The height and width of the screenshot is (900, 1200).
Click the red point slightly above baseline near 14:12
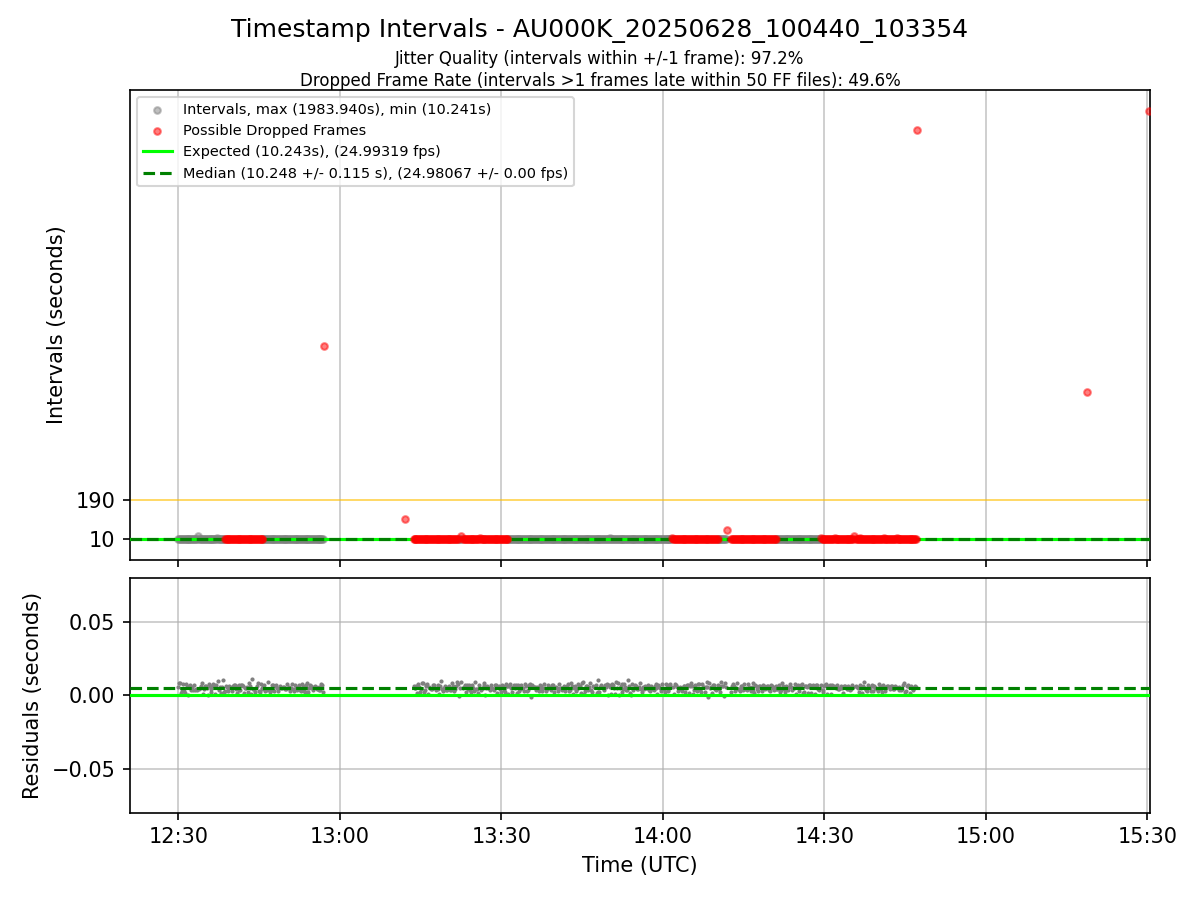coord(727,530)
